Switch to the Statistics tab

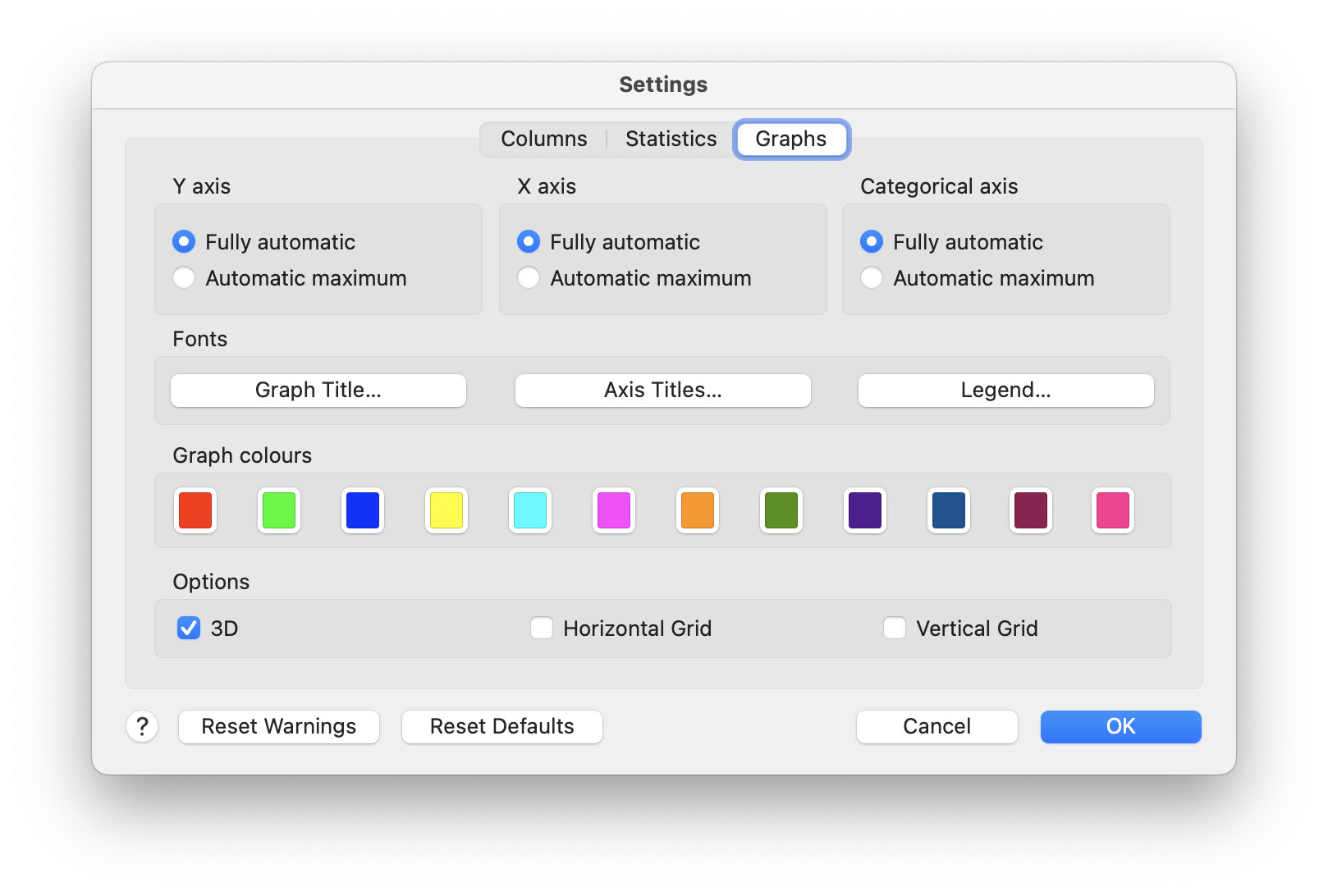[671, 139]
